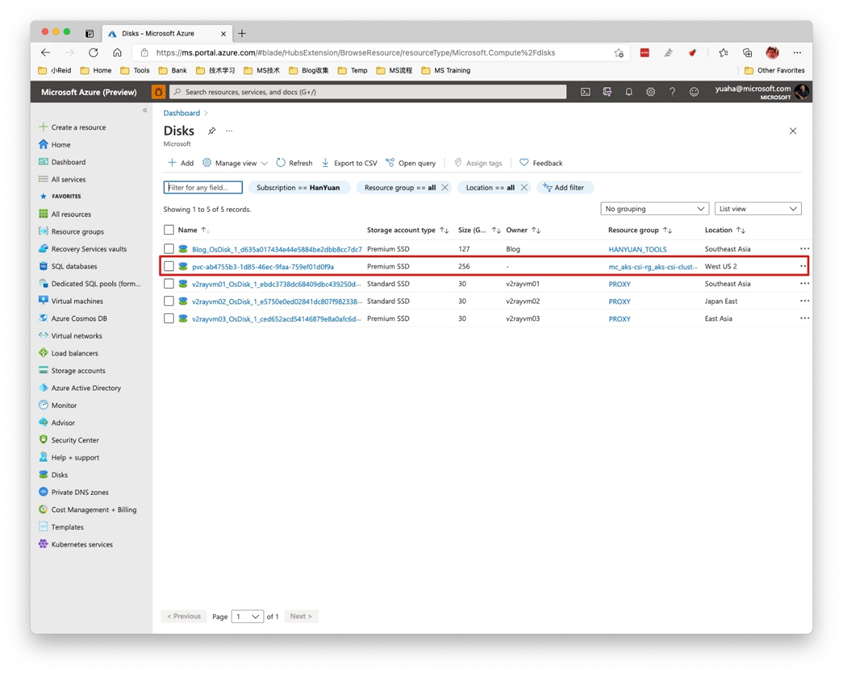Open row menu for v2rayvm03 disk
This screenshot has height=674, width=843.
pos(804,318)
